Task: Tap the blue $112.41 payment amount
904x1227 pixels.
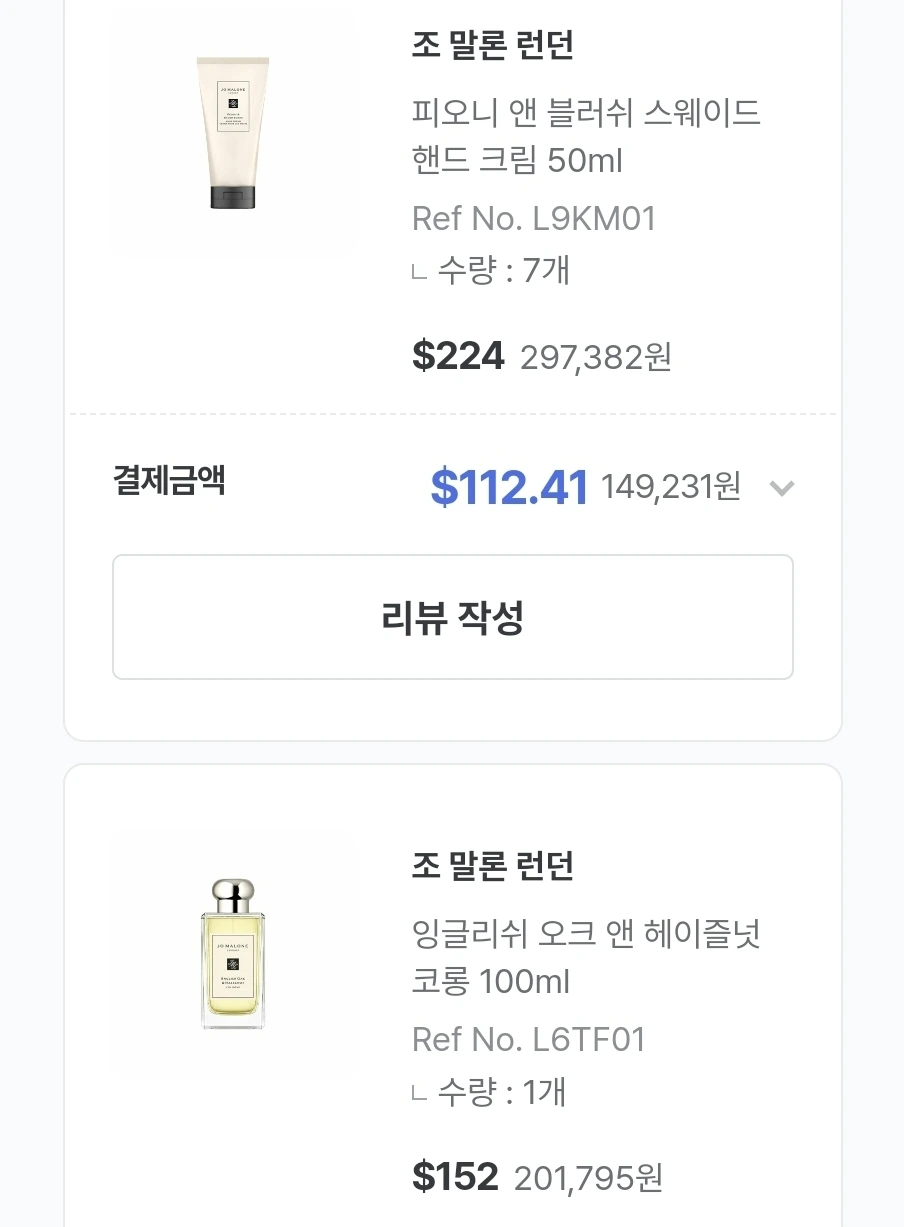Action: 509,487
